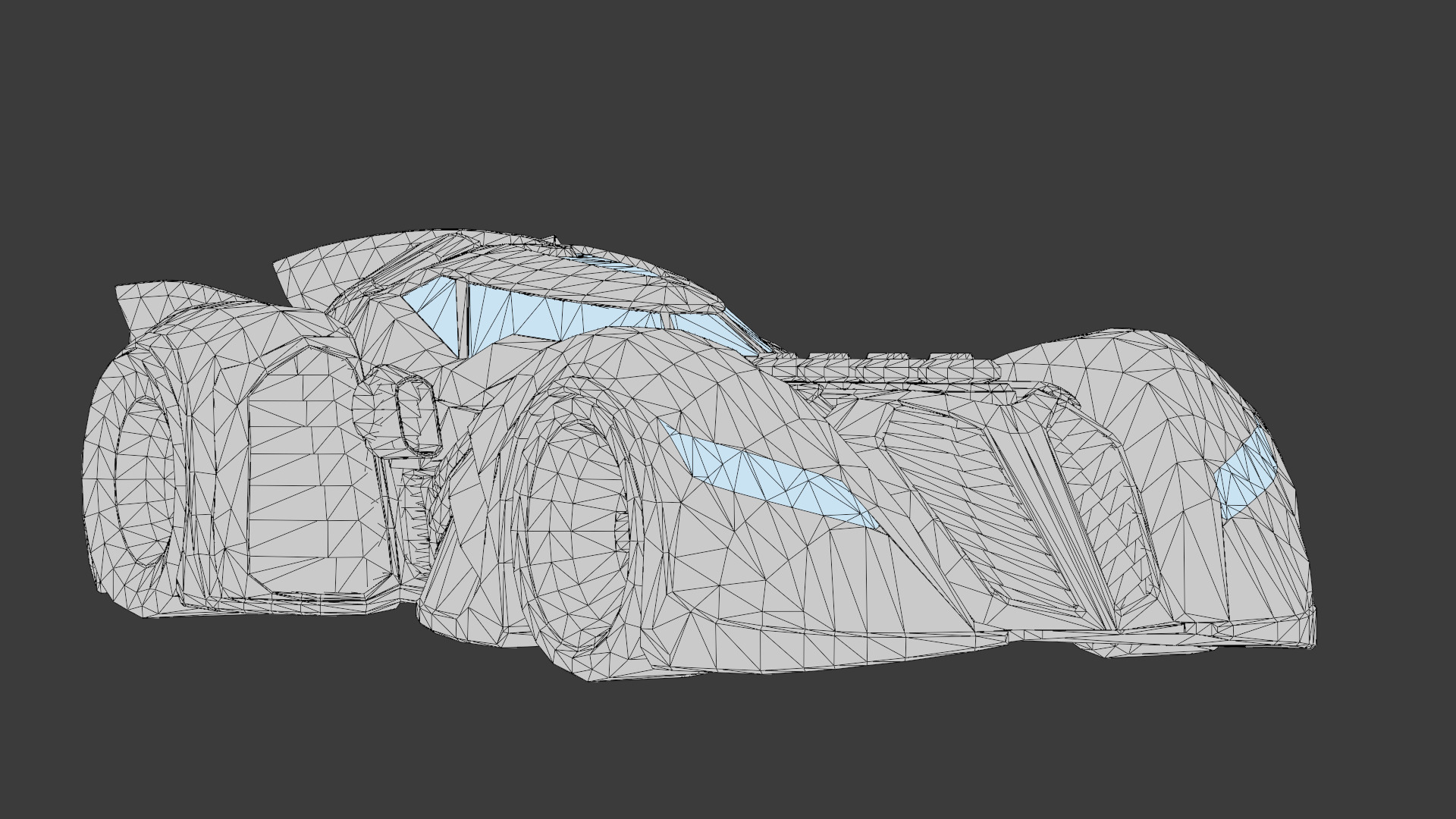Click empty dark background above the car
The image size is (1456, 819).
728,114
